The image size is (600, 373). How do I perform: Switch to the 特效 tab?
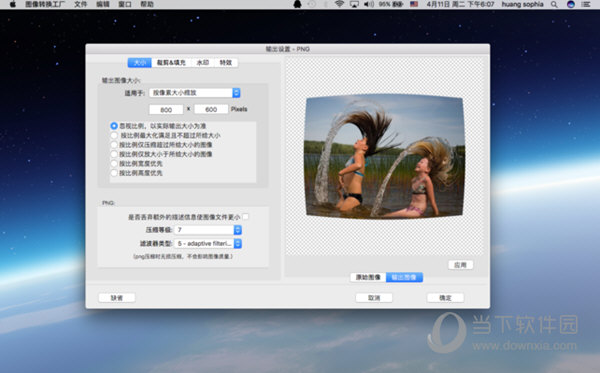[x=226, y=62]
